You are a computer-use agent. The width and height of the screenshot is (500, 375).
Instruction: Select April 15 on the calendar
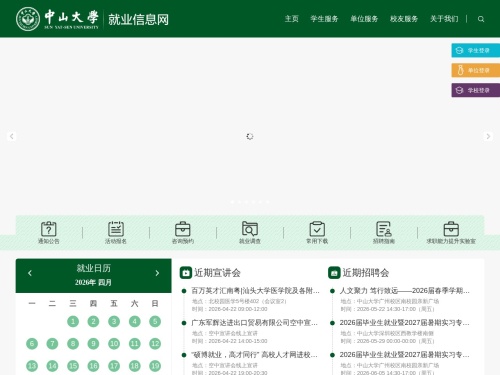(x=73, y=366)
